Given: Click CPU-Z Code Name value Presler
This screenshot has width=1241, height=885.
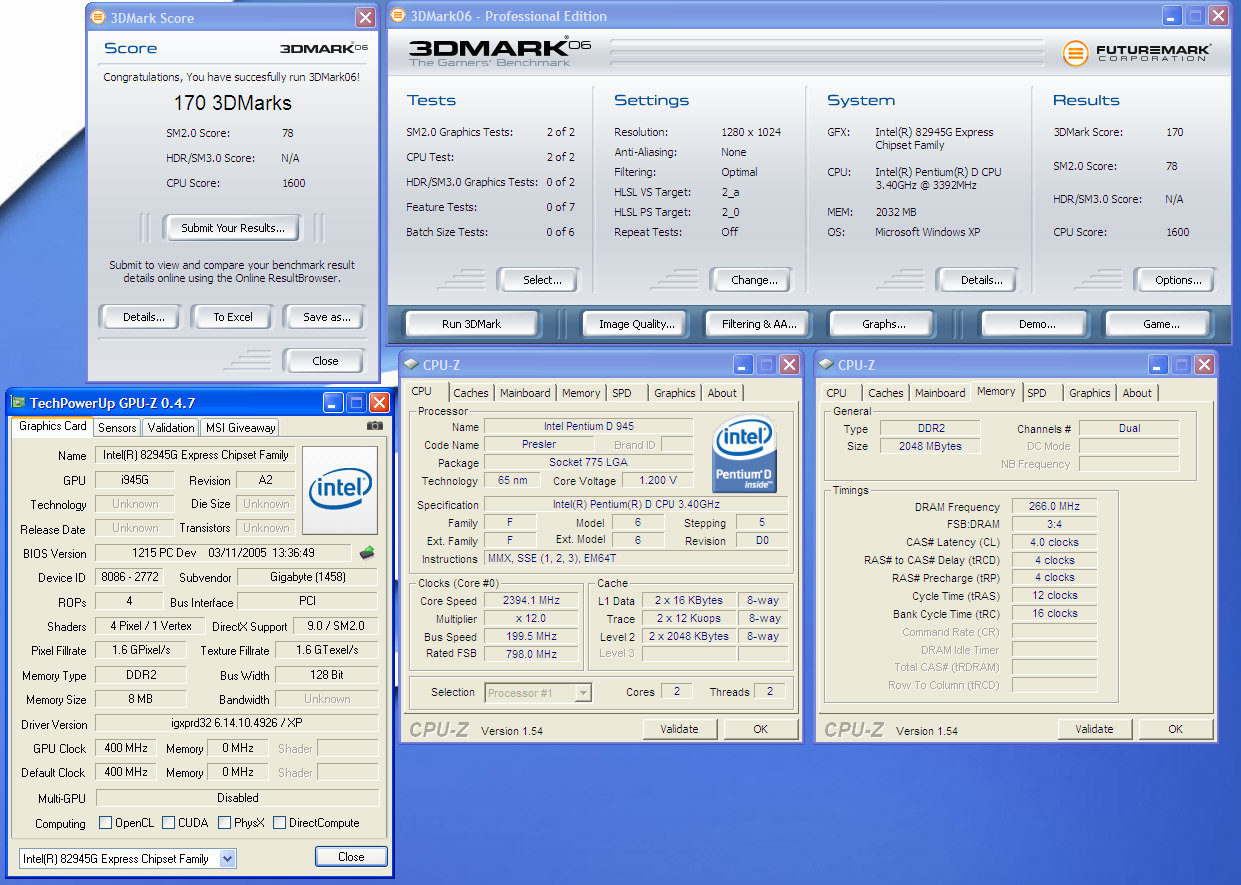Looking at the screenshot, I should click(539, 444).
